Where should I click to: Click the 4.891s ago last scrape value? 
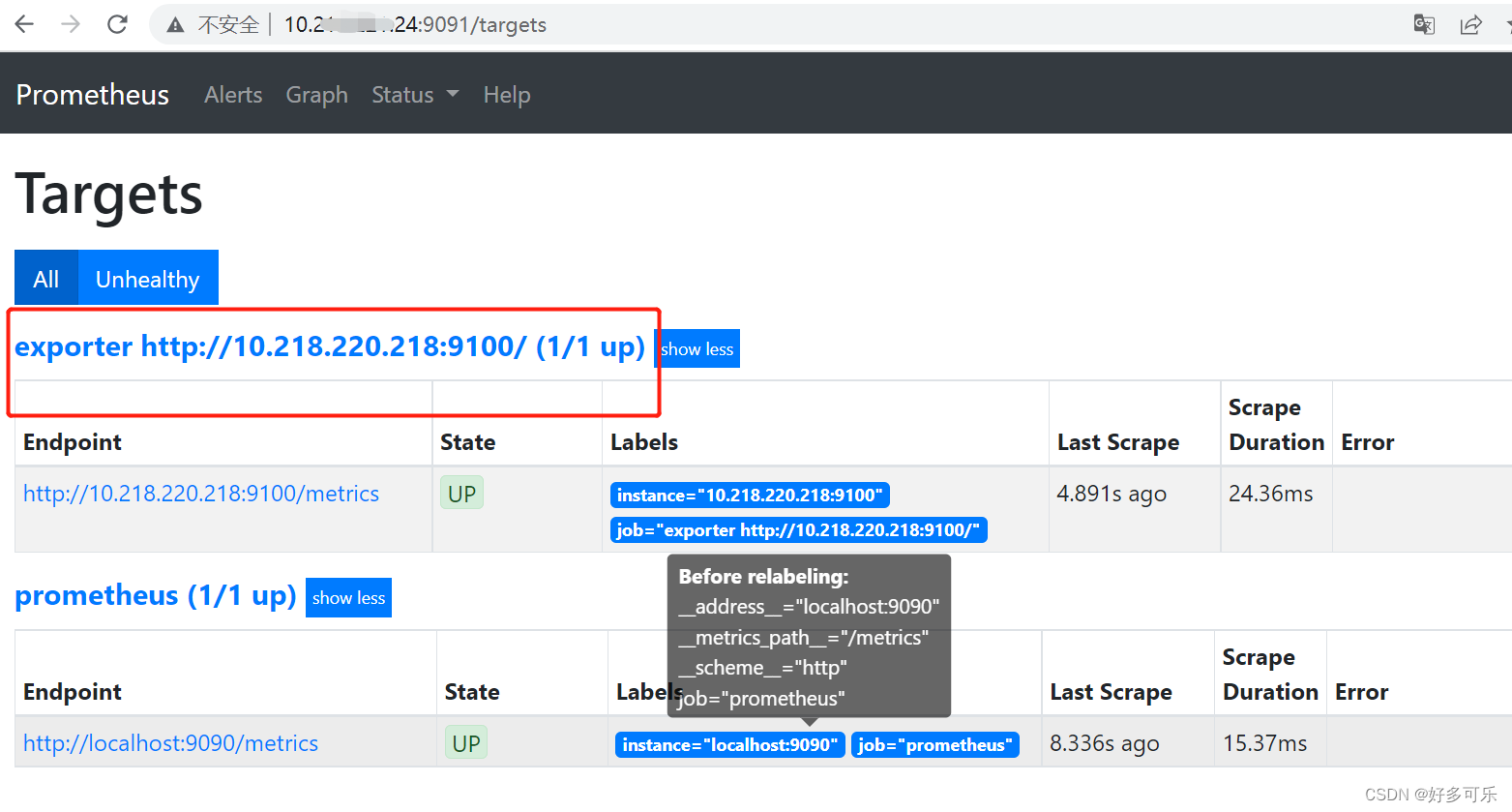click(1112, 494)
